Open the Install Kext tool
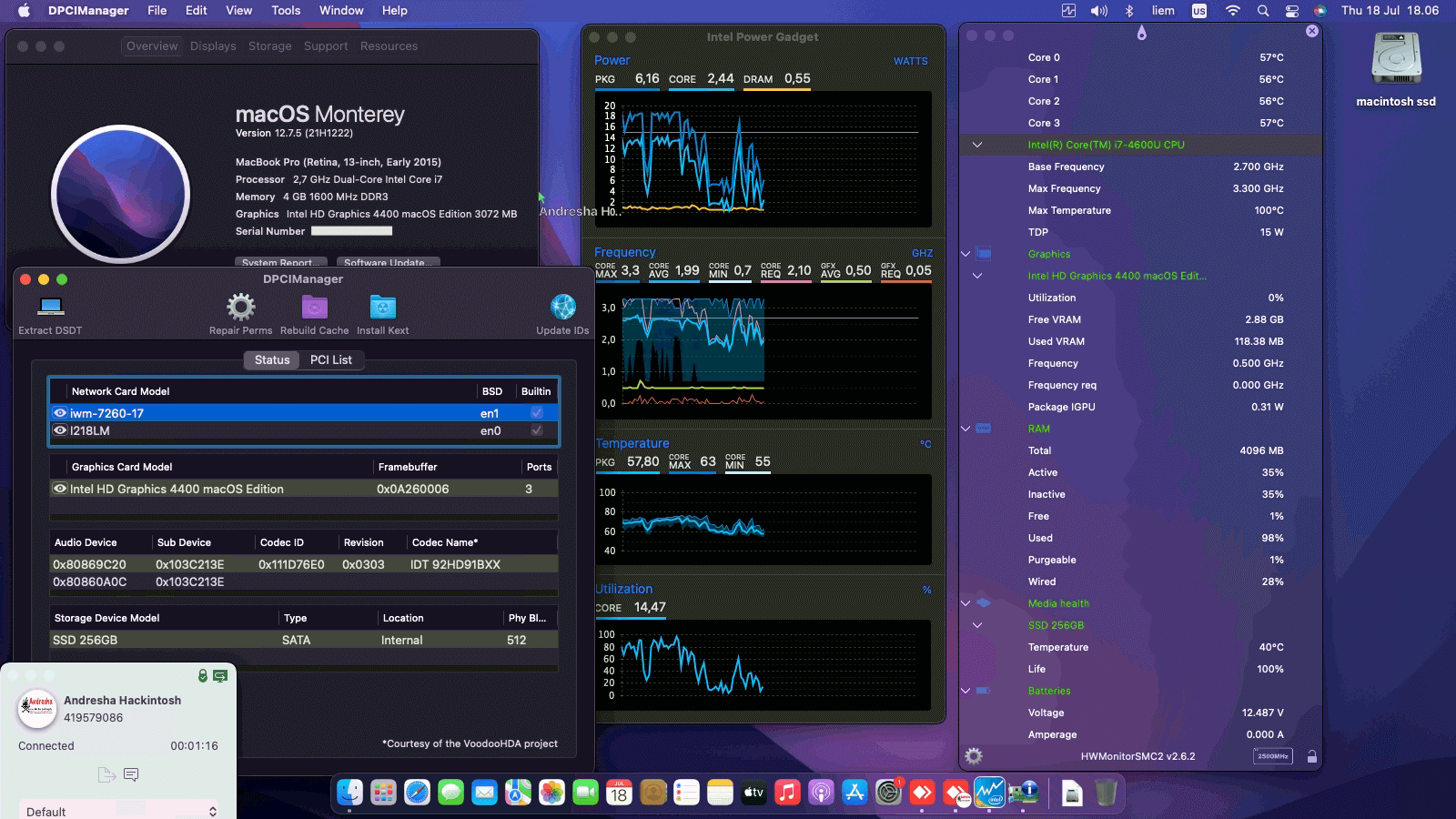The width and height of the screenshot is (1456, 819). (x=382, y=309)
